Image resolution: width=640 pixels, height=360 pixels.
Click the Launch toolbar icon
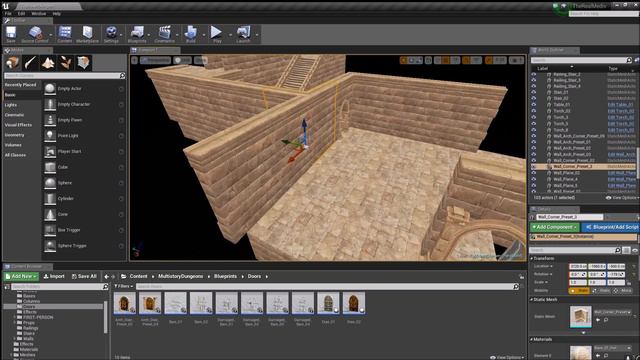tap(243, 34)
